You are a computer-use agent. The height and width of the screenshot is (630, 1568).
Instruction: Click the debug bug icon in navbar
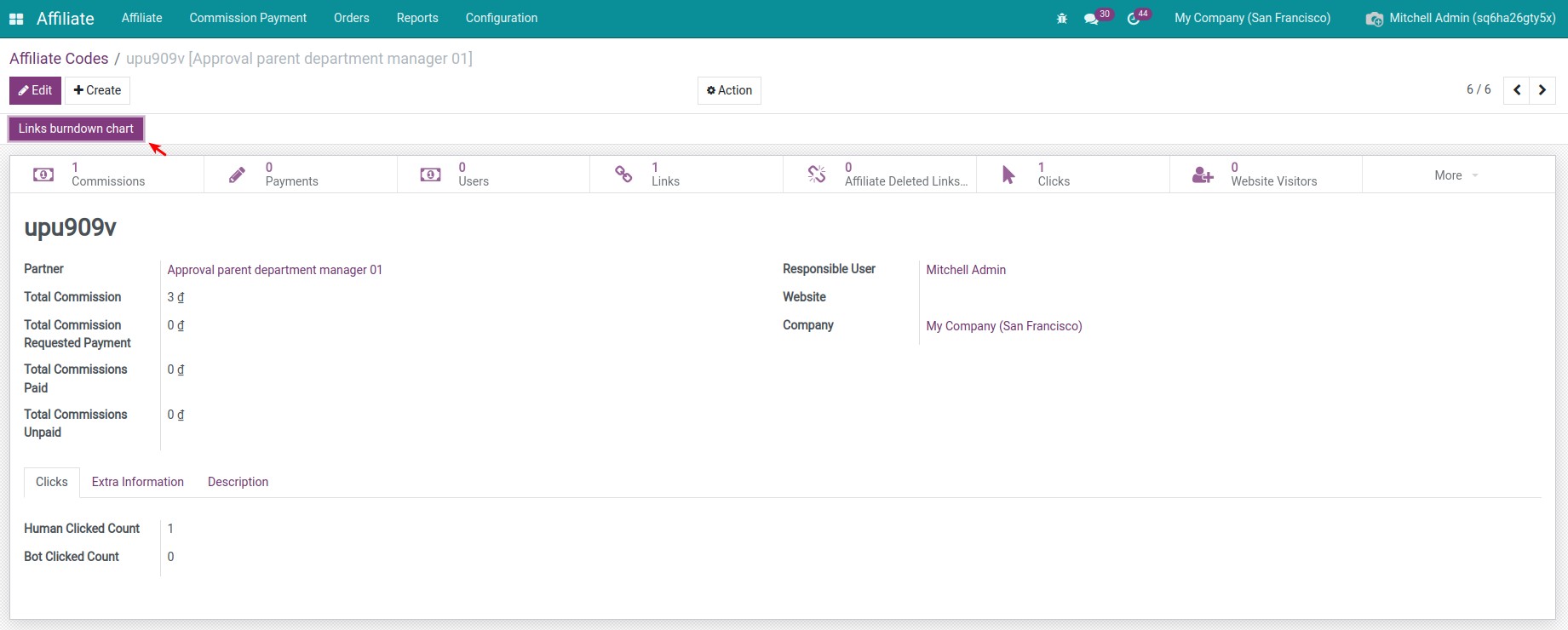pos(1061,19)
